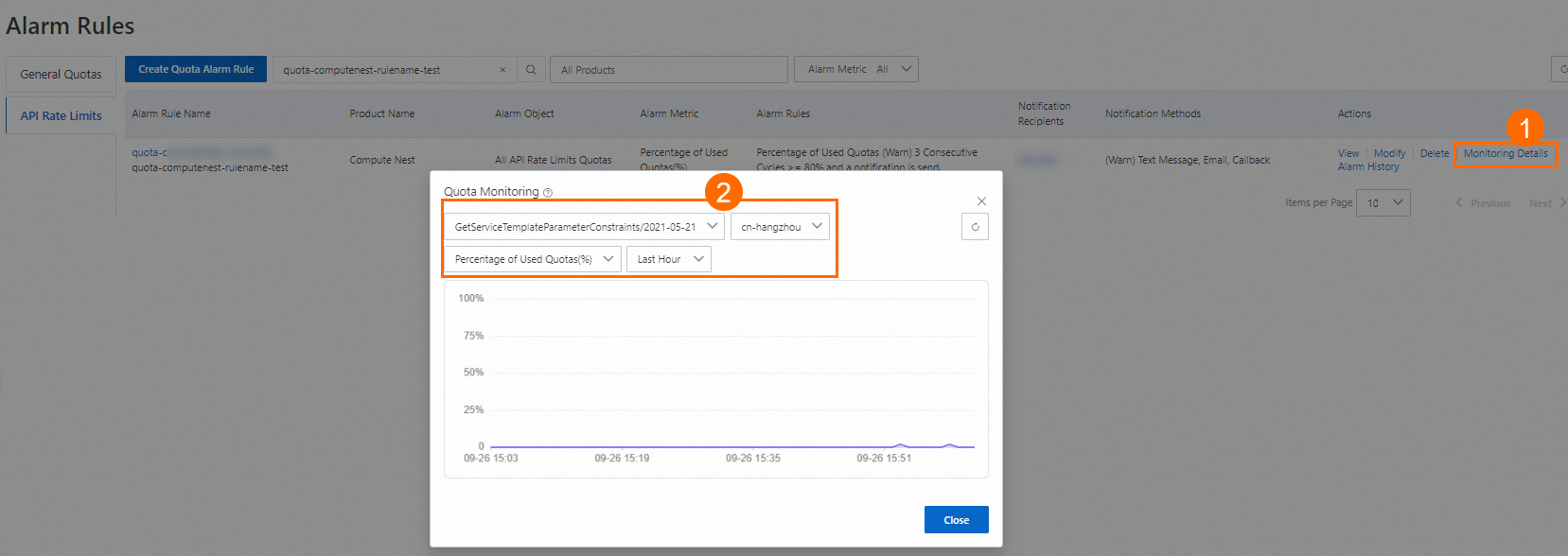This screenshot has height=556, width=1568.
Task: Open the Percentage of Used Quotas(%) dropdown
Action: pyautogui.click(x=533, y=259)
